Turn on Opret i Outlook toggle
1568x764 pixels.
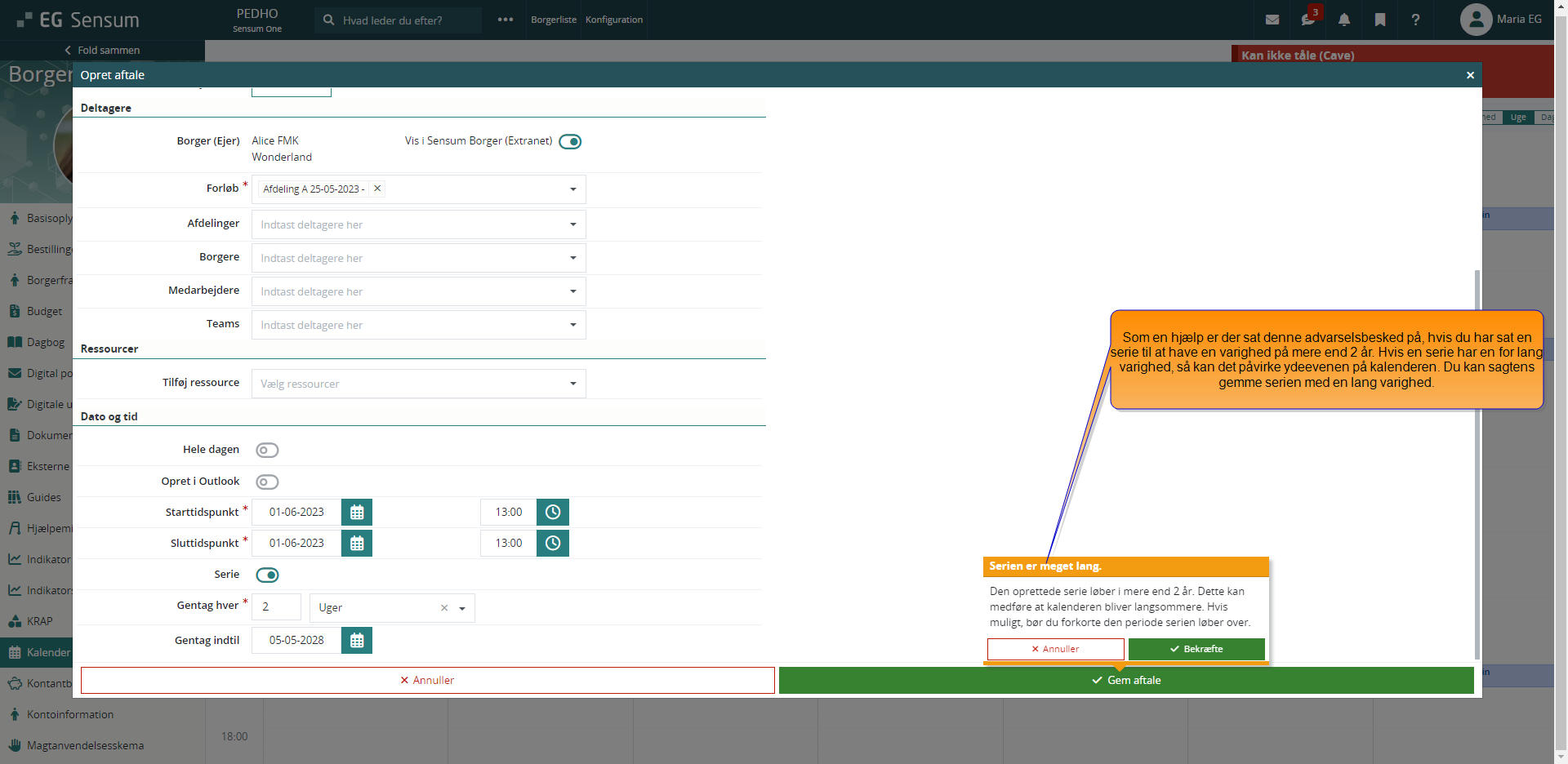pos(267,482)
